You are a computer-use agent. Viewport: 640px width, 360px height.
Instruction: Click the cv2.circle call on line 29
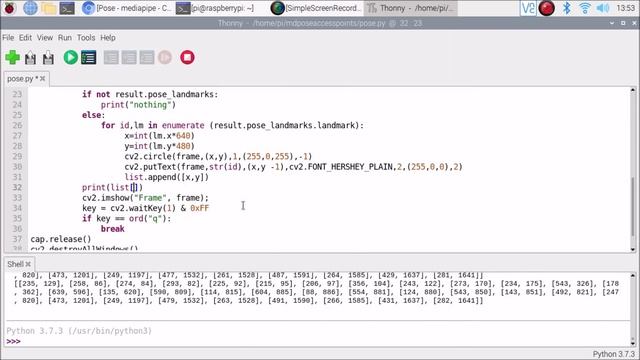tap(218, 157)
